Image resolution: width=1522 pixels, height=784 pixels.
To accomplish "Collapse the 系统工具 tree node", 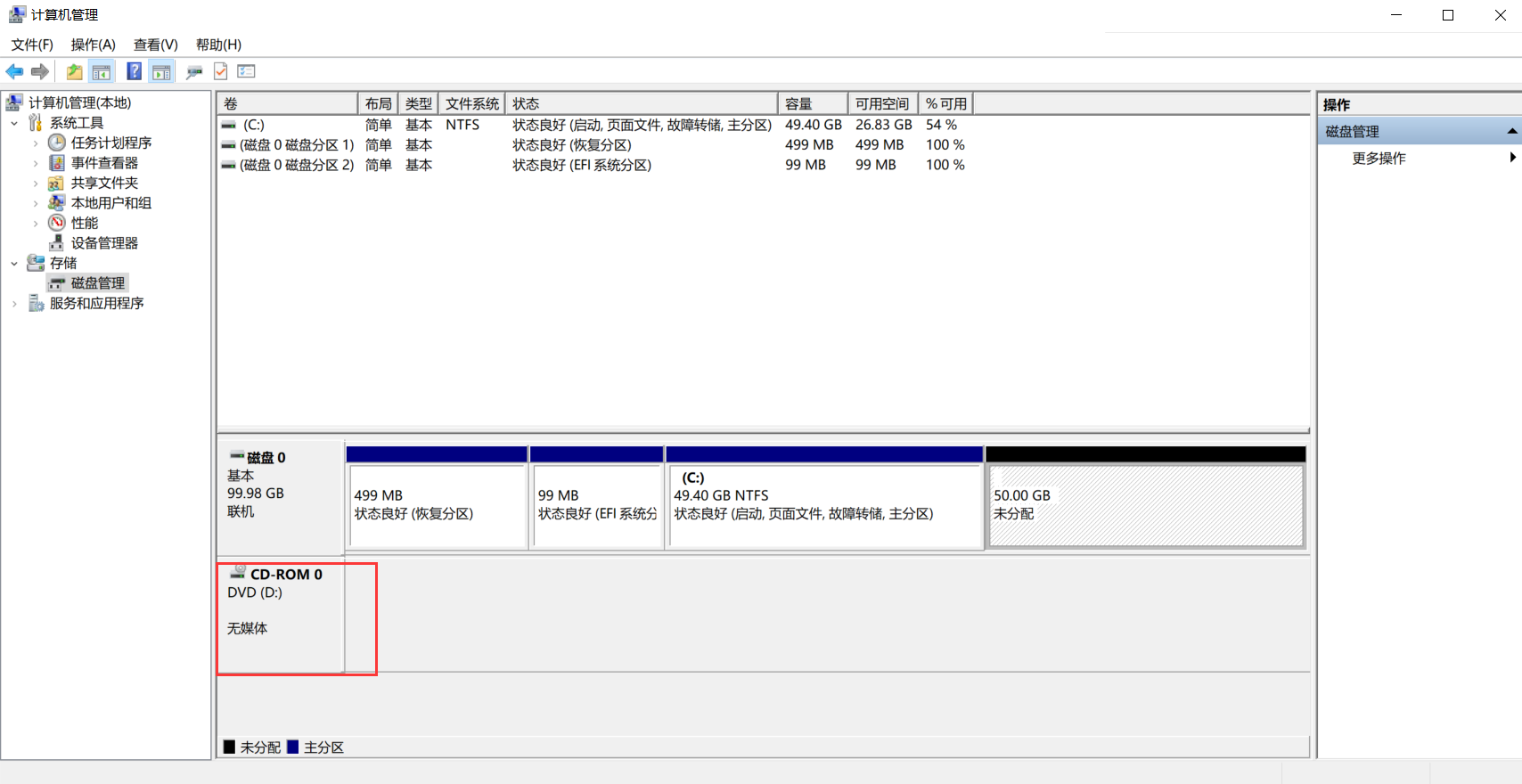I will pyautogui.click(x=14, y=123).
